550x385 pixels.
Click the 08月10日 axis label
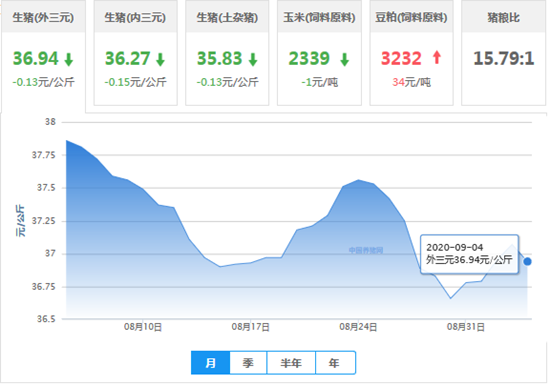(143, 327)
